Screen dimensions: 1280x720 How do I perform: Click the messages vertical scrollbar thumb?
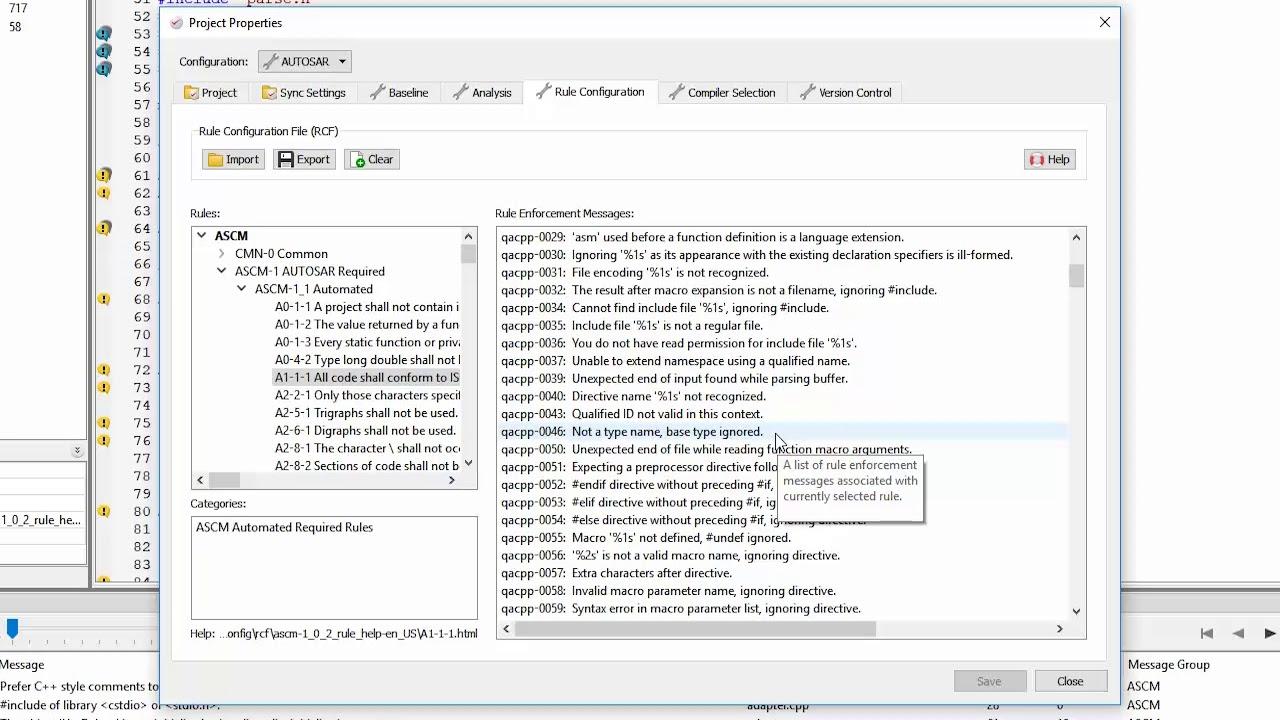[x=1076, y=276]
